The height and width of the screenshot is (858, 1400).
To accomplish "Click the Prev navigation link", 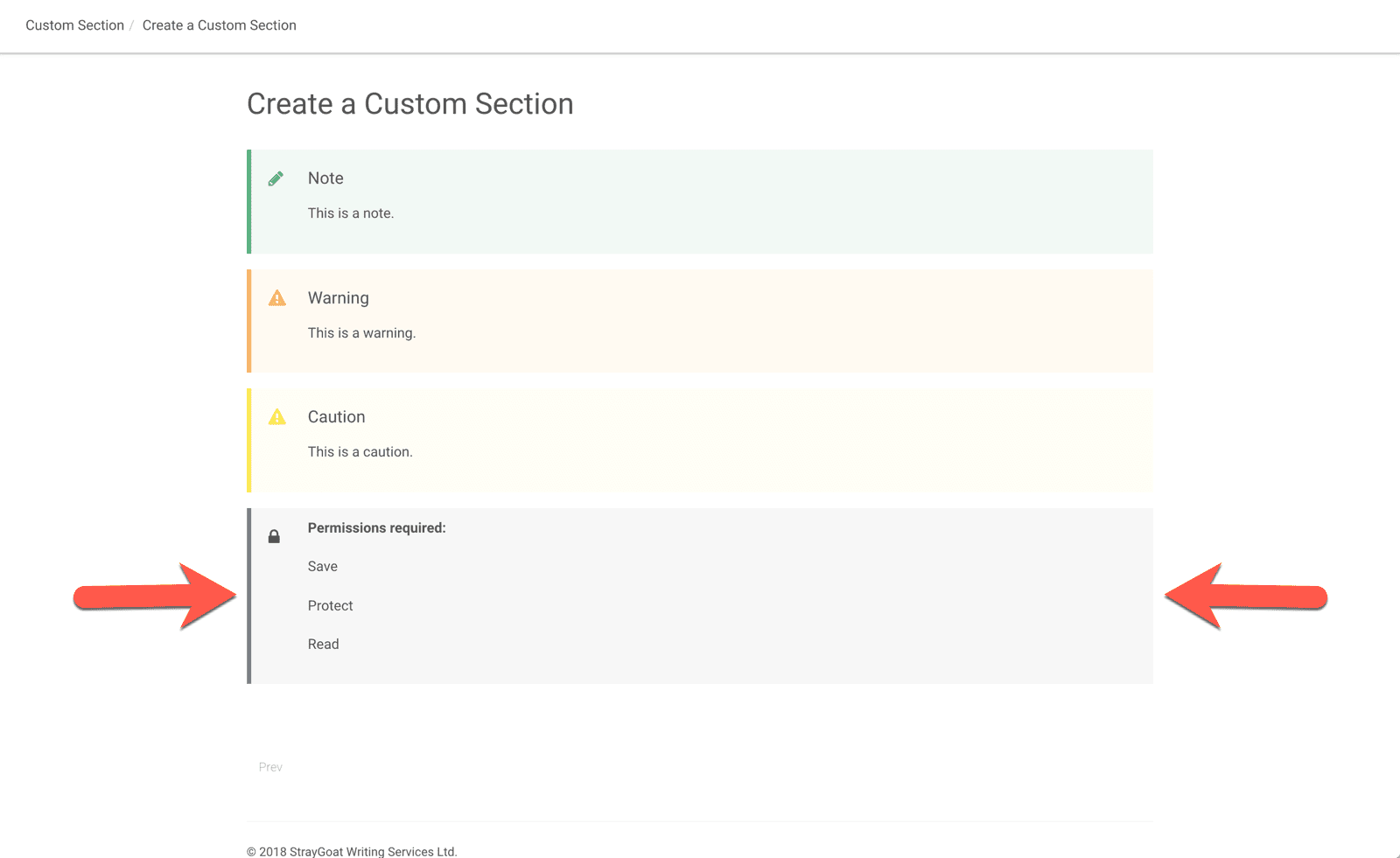I will pos(270,766).
